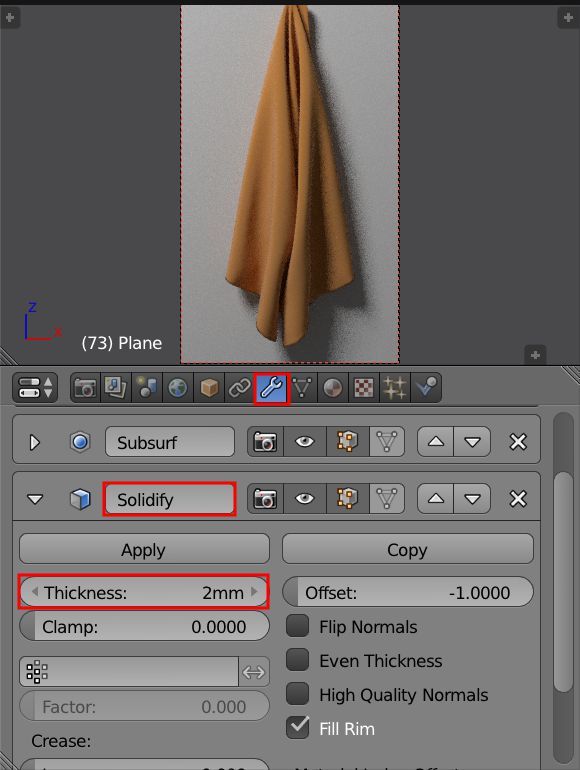The width and height of the screenshot is (580, 770).
Task: Click the "(73) Plane" viewport label
Action: (122, 343)
